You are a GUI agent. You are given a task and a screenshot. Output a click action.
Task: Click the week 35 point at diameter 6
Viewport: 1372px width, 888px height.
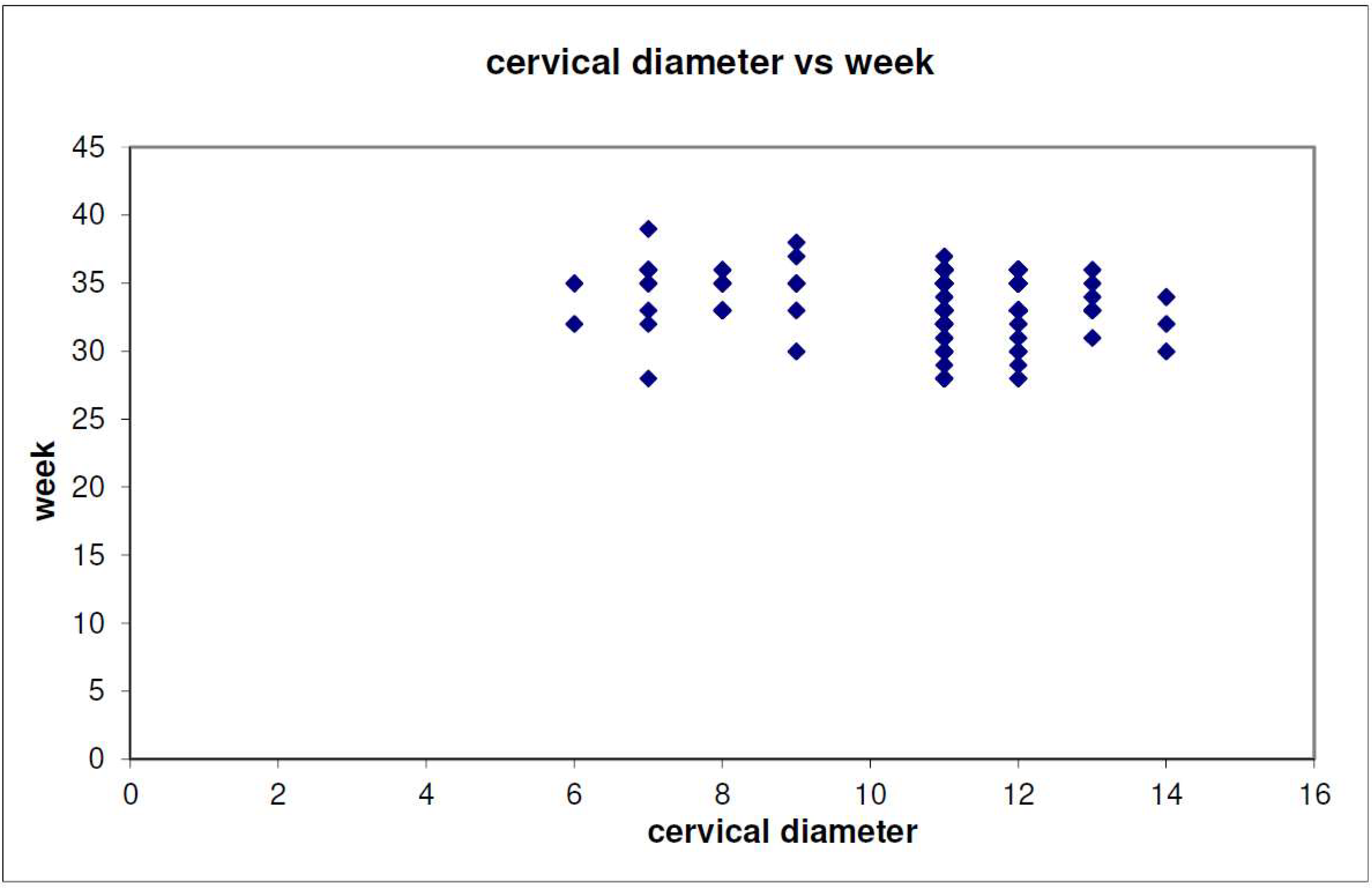pyautogui.click(x=574, y=283)
